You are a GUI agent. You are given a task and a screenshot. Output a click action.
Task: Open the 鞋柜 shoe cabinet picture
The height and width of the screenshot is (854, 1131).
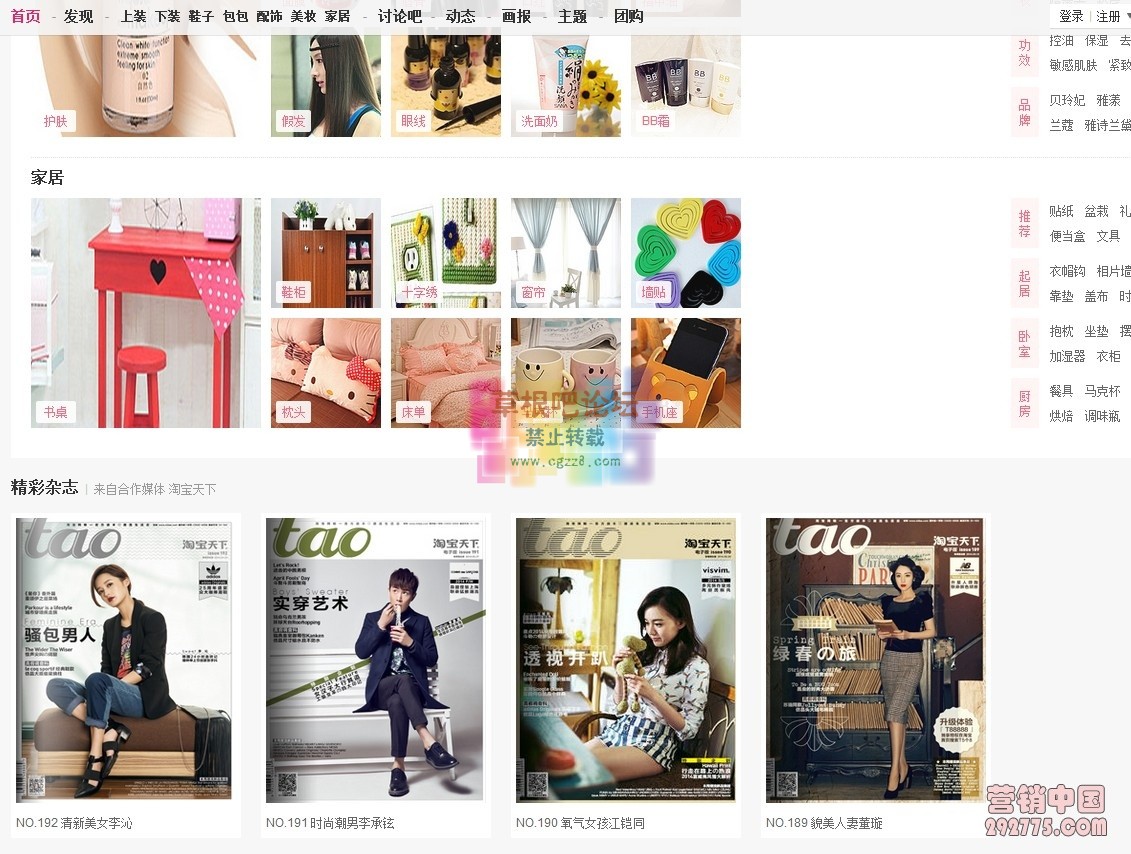click(x=326, y=253)
